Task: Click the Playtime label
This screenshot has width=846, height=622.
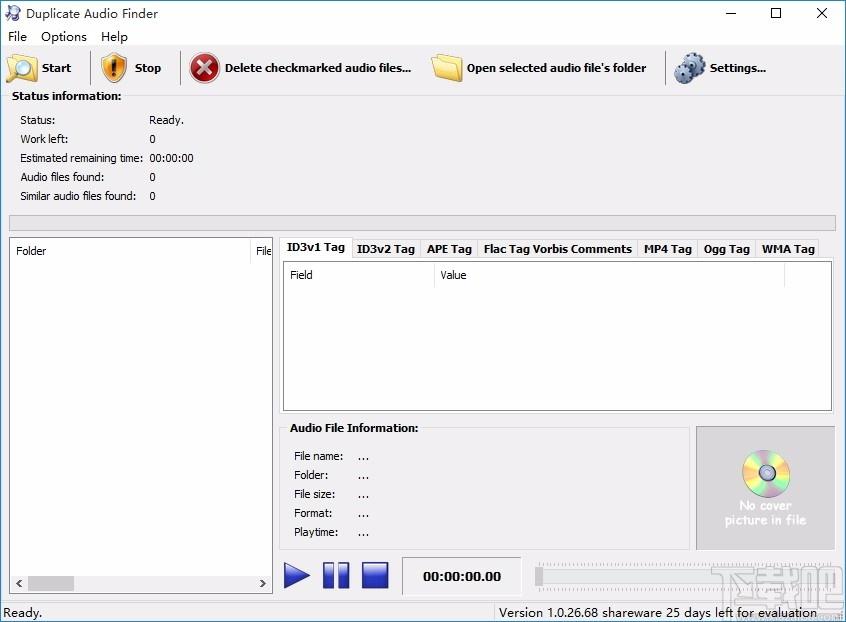Action: (x=316, y=532)
